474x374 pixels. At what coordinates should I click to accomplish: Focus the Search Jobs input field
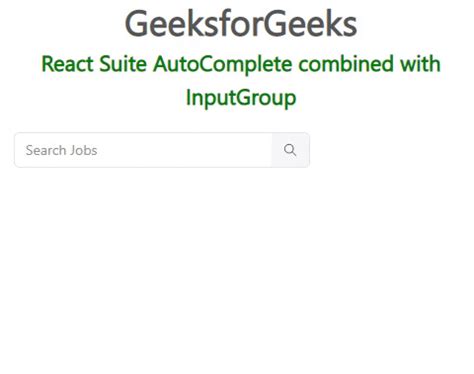pos(143,150)
